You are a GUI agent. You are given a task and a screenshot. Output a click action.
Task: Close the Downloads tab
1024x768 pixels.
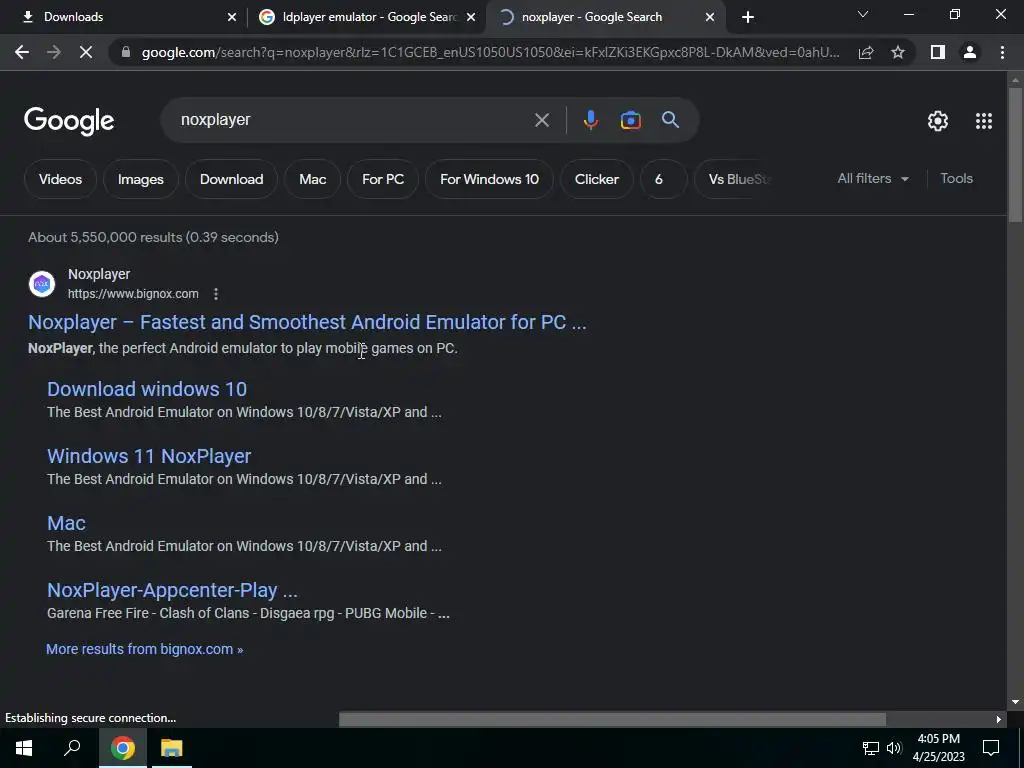coord(231,17)
